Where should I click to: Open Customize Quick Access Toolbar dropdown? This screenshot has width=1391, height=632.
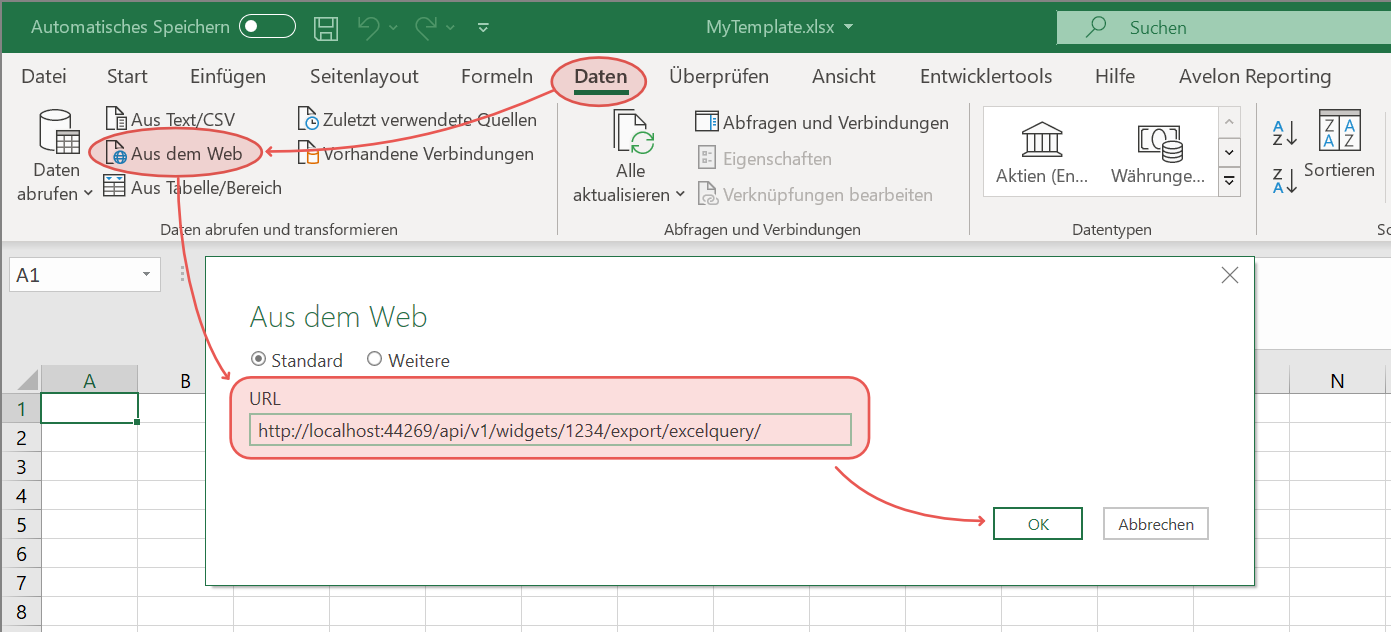click(484, 28)
